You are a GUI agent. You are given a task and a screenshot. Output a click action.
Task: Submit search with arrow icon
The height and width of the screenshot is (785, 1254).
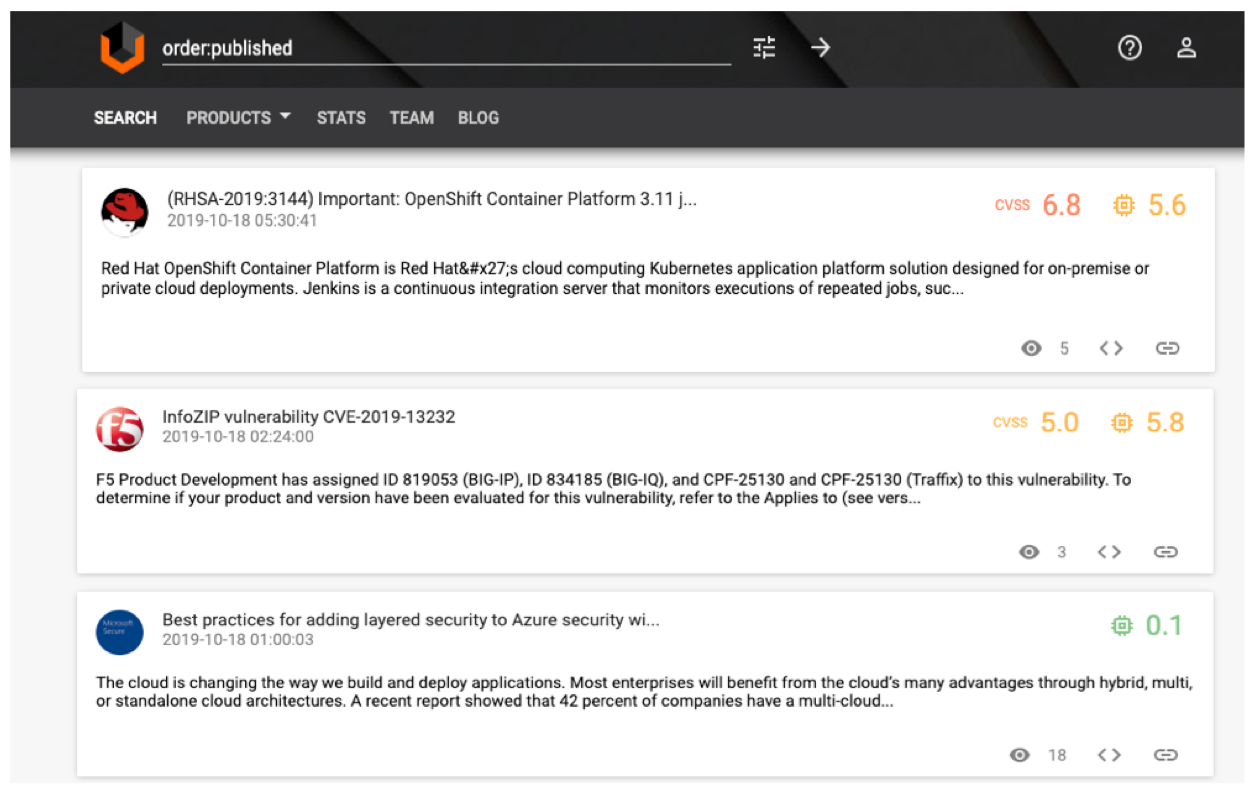pos(821,47)
